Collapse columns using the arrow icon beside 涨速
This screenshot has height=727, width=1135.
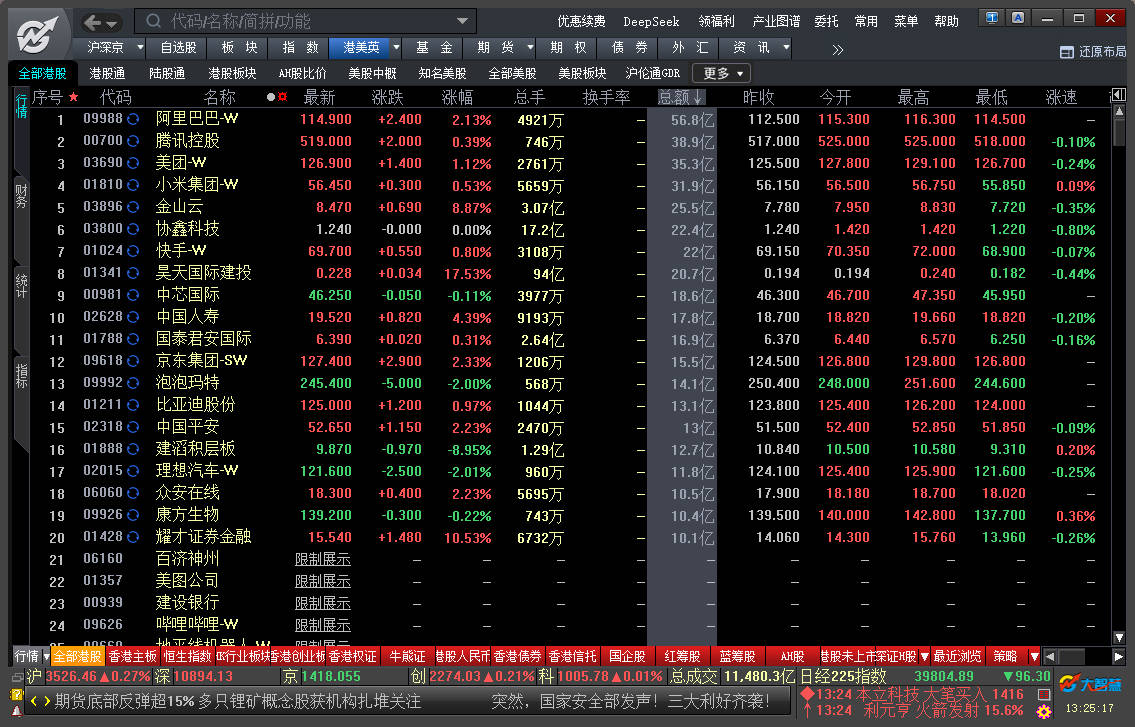pos(1118,95)
